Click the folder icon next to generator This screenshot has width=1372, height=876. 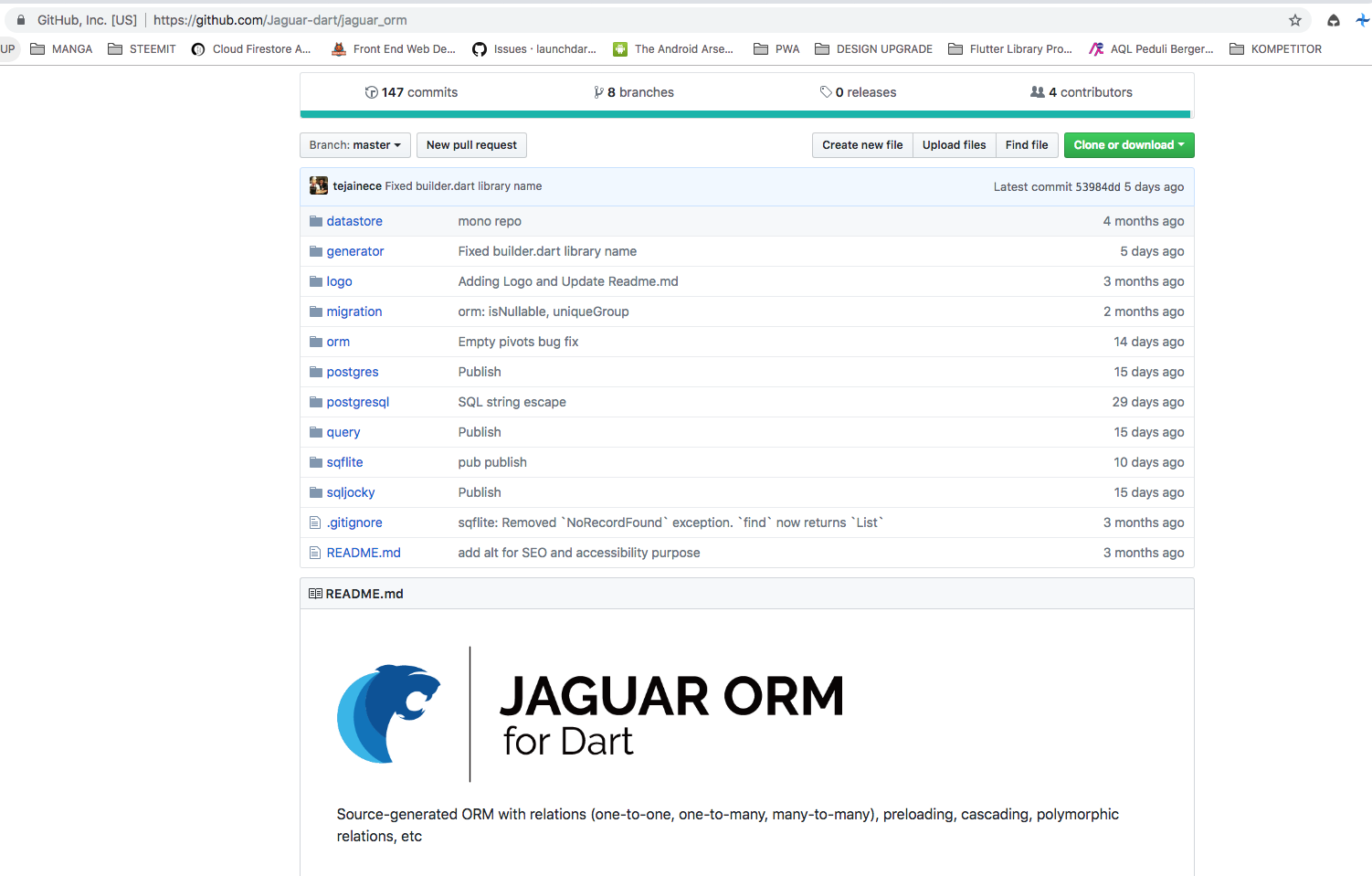(316, 251)
